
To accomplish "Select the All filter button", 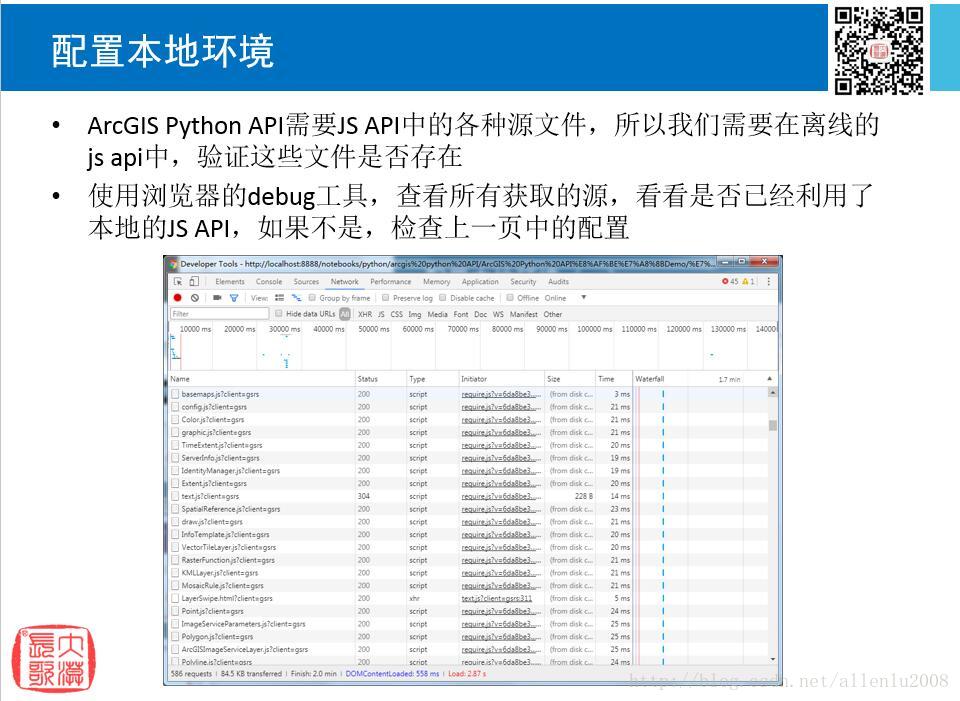I will 345,314.
